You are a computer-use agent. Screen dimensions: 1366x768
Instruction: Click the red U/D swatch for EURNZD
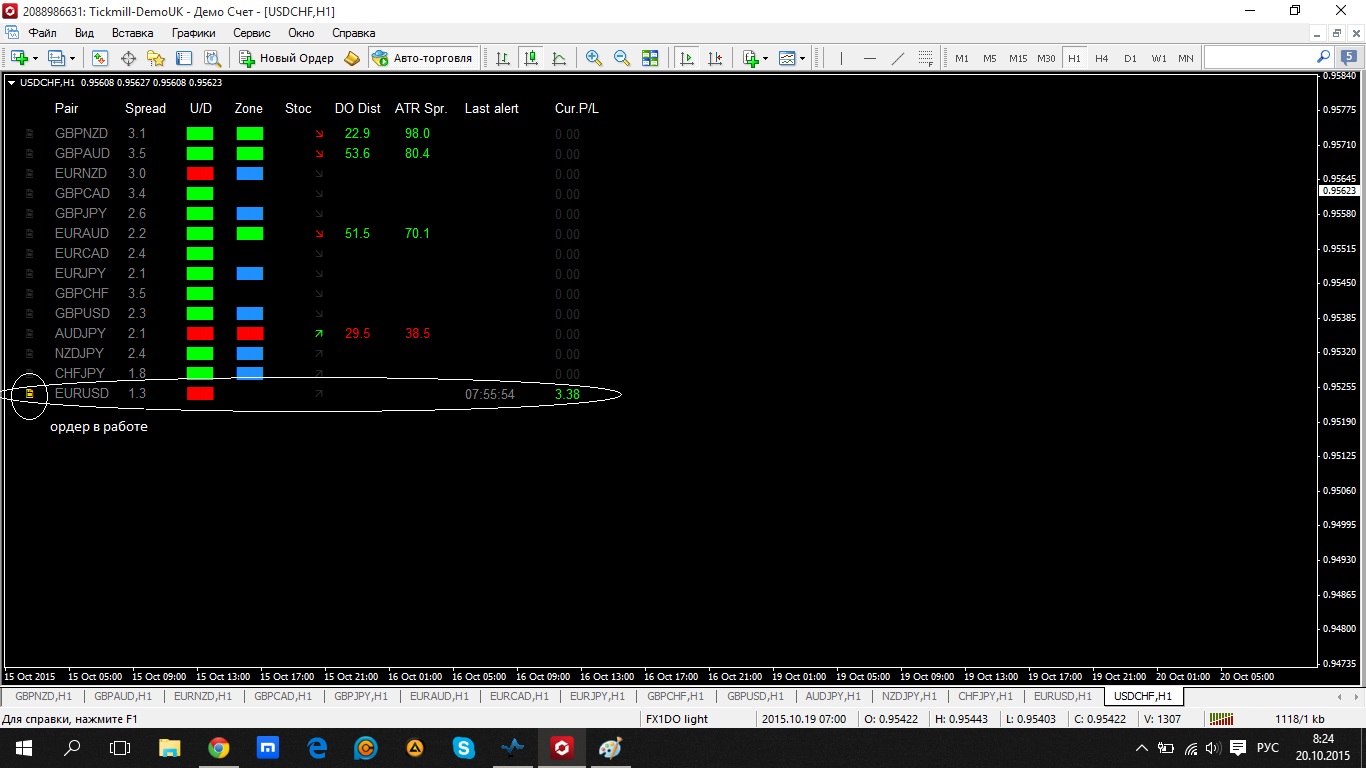pyautogui.click(x=200, y=173)
